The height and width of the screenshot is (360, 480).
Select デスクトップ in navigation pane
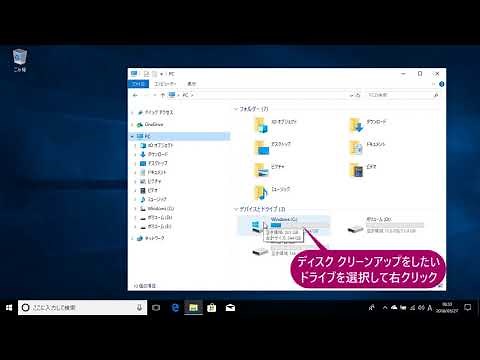coord(154,163)
